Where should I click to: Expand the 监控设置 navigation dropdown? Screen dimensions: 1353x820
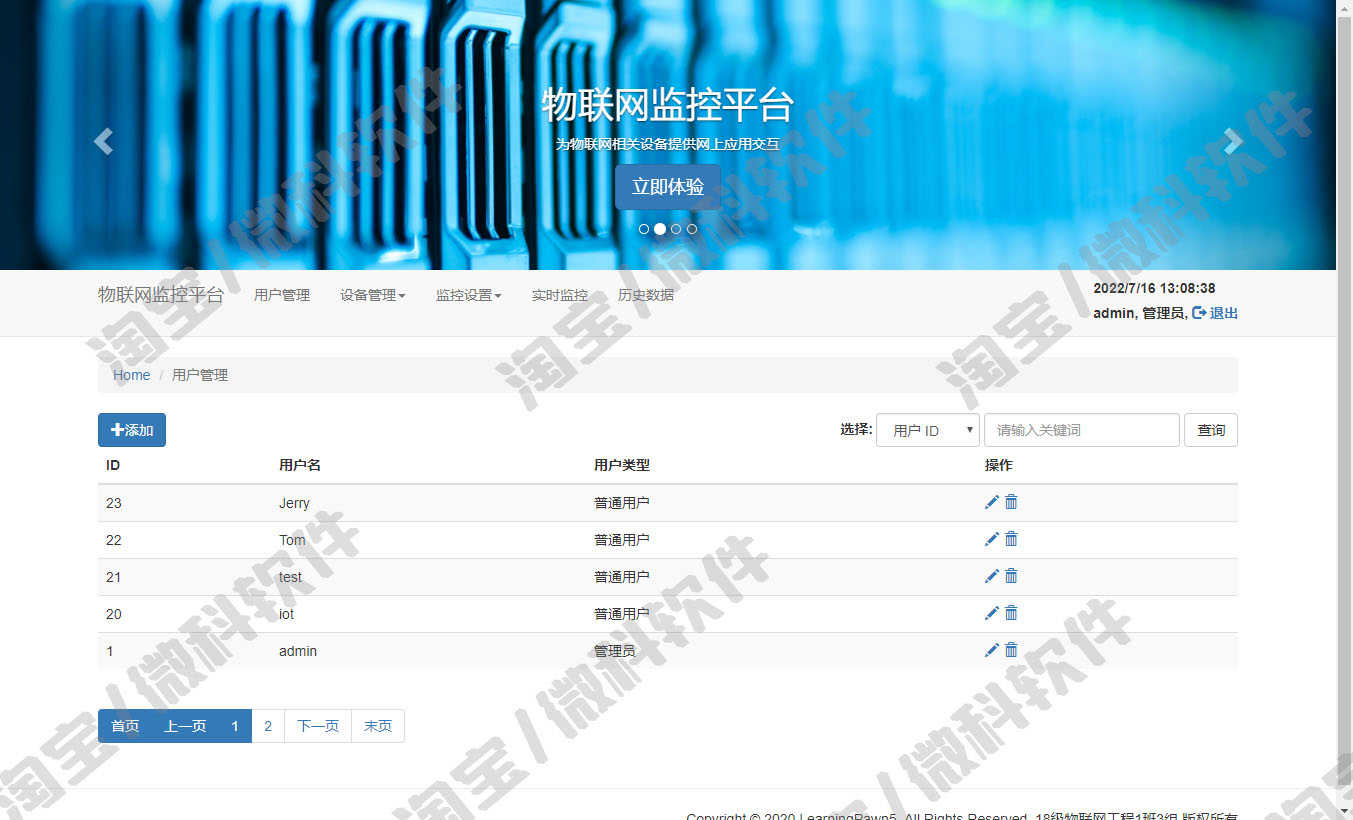[x=469, y=295]
